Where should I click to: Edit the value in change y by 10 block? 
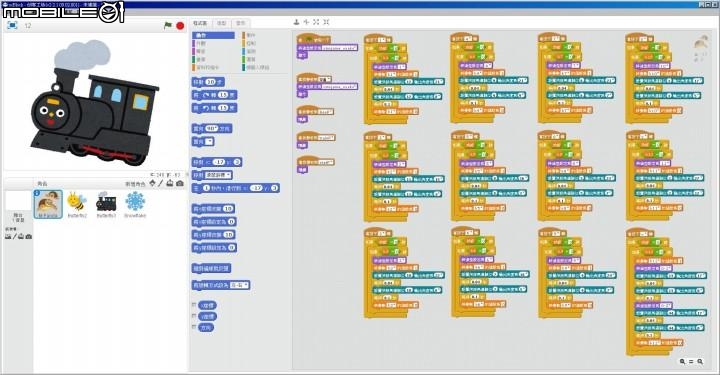pyautogui.click(x=228, y=235)
